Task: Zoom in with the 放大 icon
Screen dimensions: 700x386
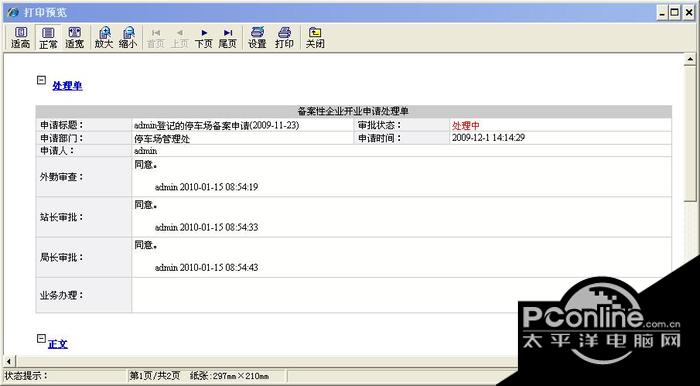Action: [104, 37]
